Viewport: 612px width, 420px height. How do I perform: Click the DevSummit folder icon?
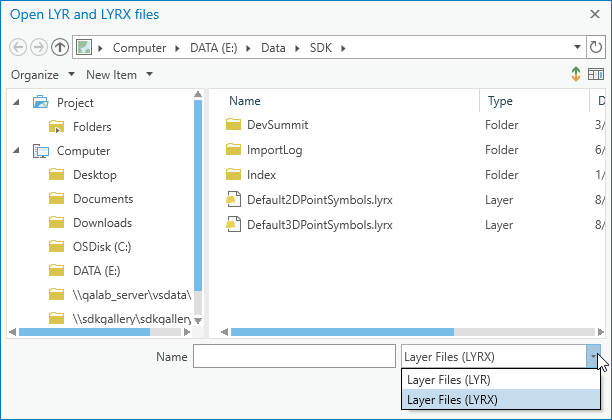(233, 125)
